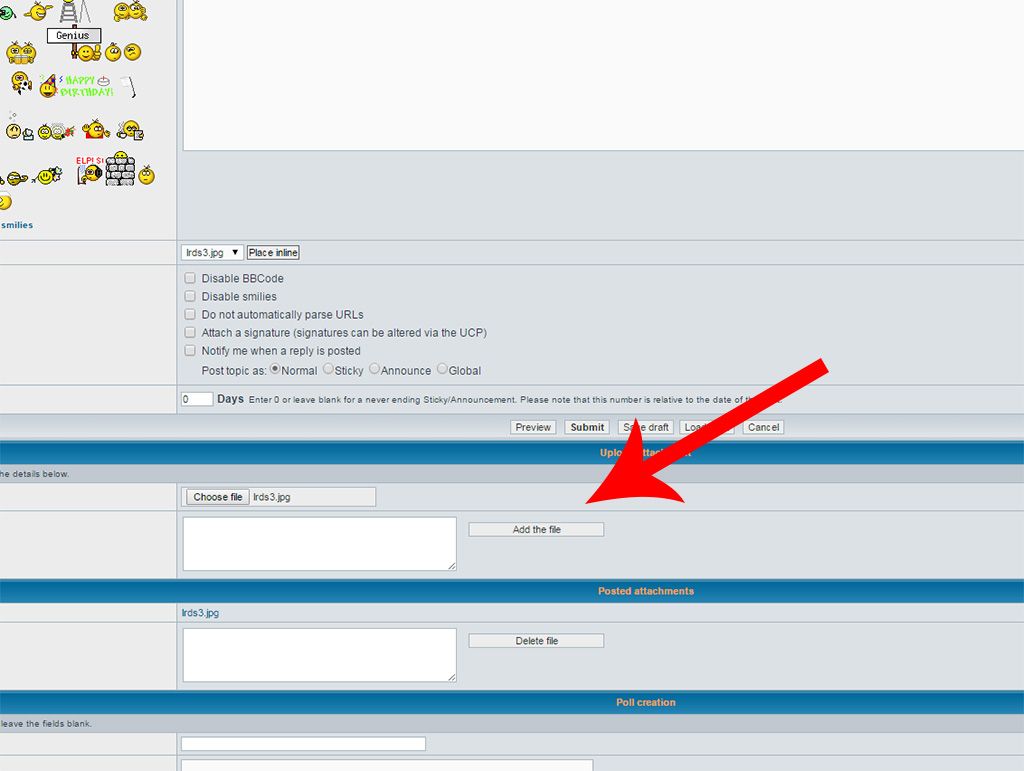Insert the beer-clinking smileys emoticon
Image resolution: width=1024 pixels, height=771 pixels.
pos(21,52)
